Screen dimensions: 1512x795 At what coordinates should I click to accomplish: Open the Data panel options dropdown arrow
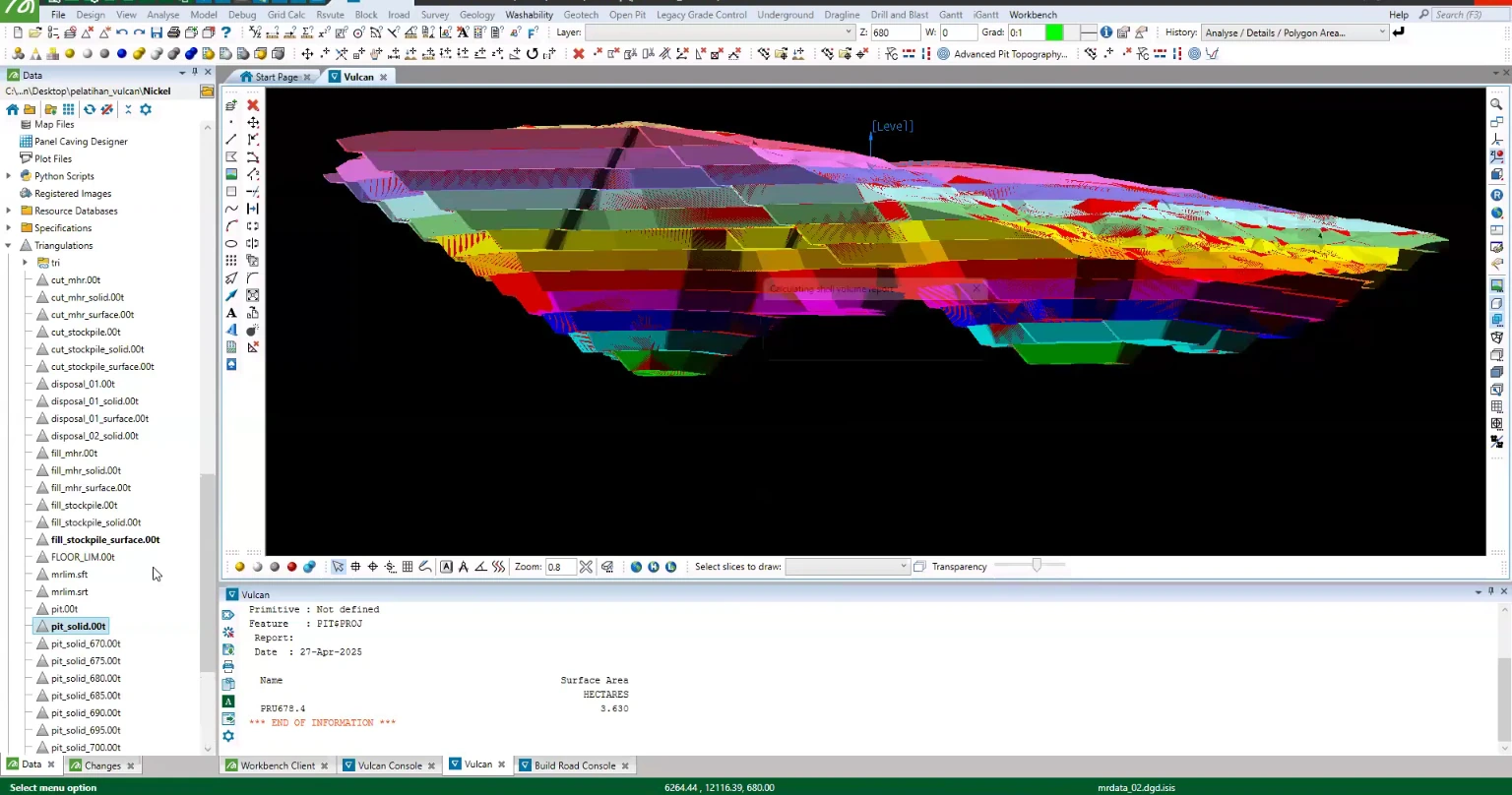click(182, 73)
